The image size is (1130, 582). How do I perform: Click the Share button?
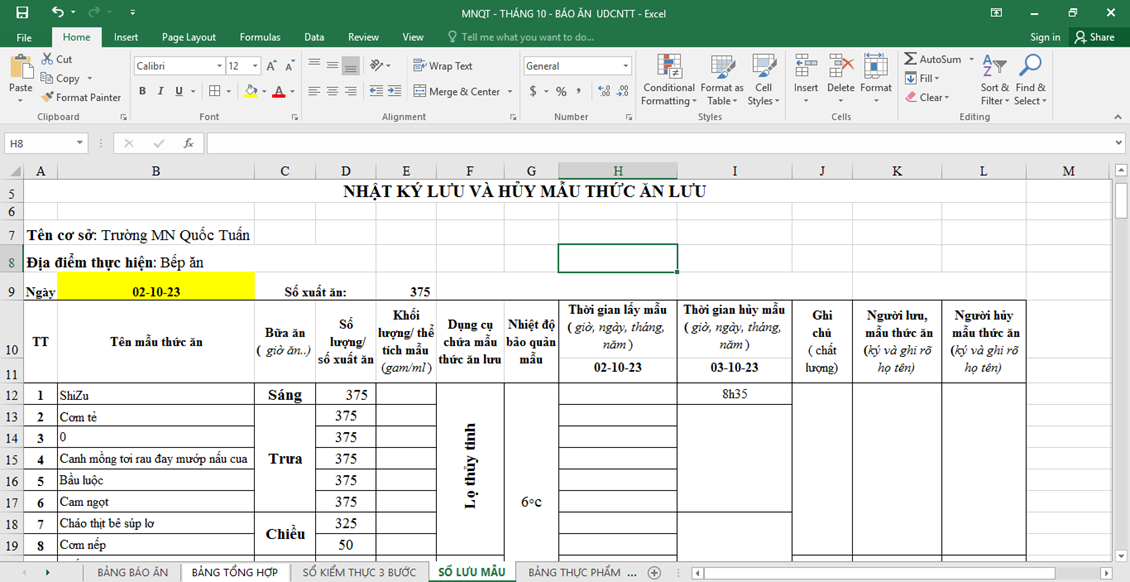point(1094,37)
